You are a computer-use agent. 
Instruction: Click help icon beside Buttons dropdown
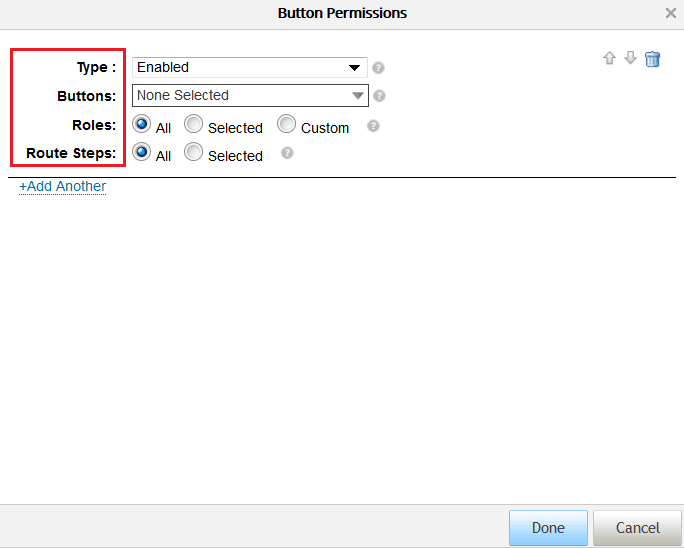coord(380,96)
